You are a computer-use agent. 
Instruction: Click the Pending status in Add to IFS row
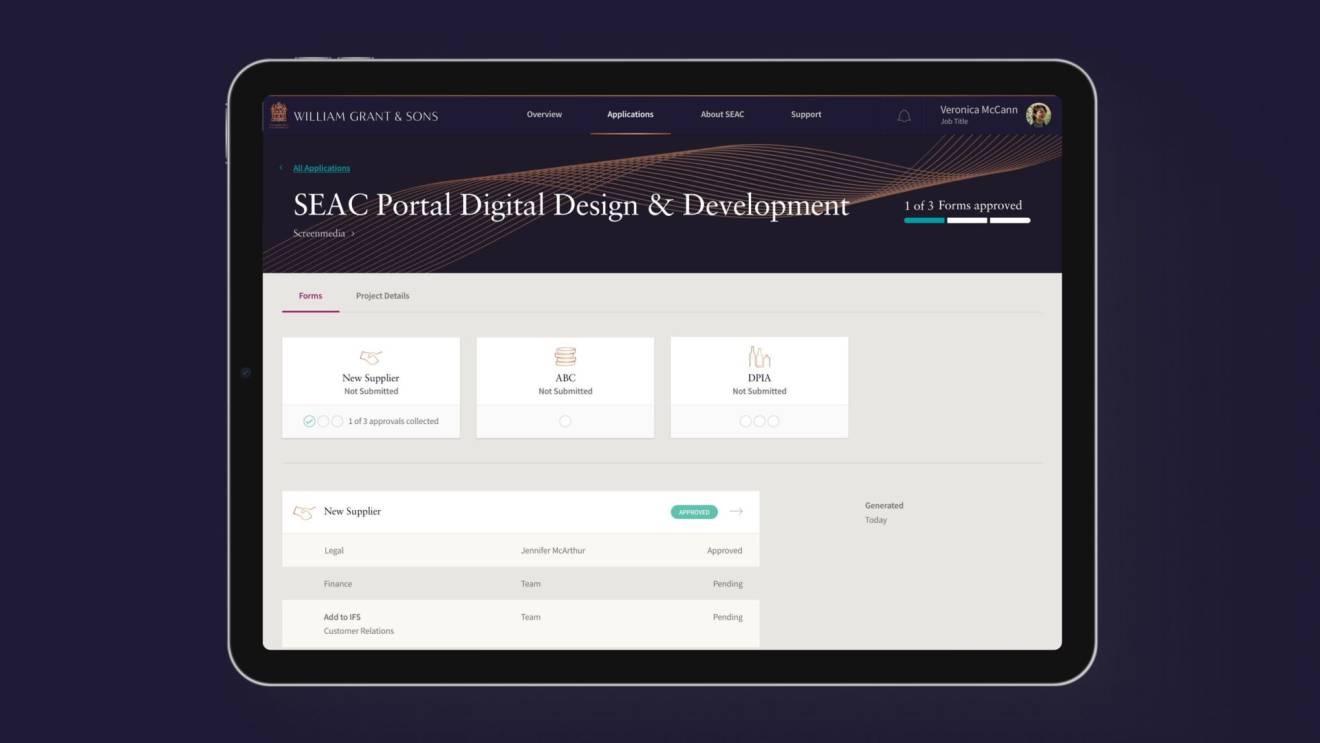pos(727,617)
